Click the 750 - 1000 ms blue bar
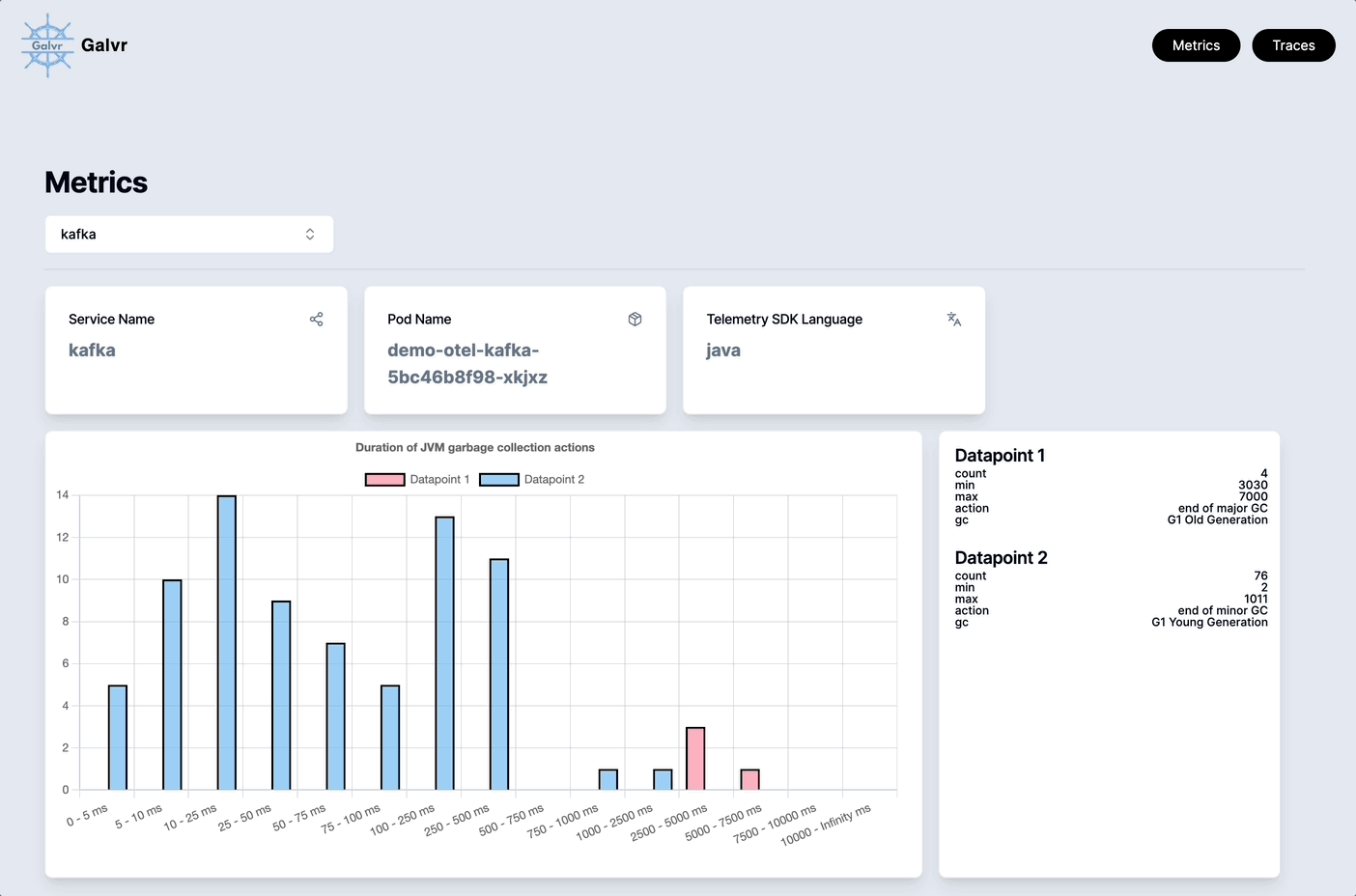 click(608, 780)
